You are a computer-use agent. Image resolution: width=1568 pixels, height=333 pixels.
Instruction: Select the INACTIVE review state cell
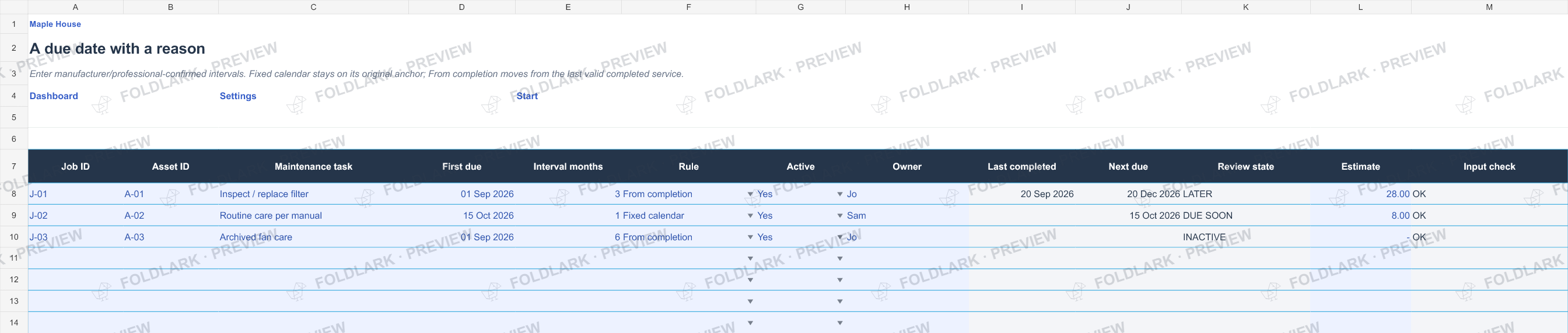[1245, 237]
